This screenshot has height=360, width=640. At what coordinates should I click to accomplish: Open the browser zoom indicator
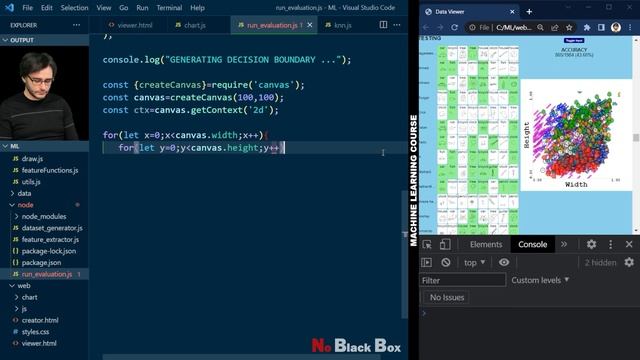click(540, 27)
